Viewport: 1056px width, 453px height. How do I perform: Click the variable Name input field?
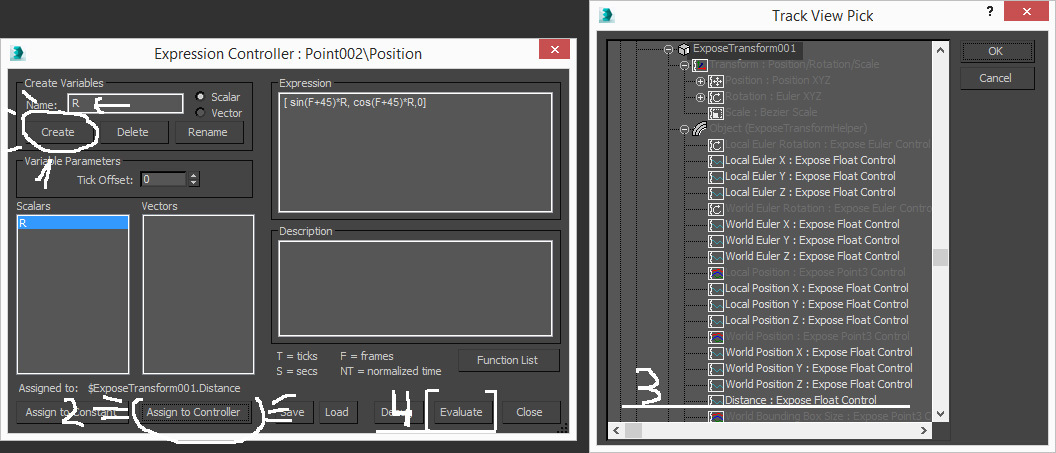click(125, 104)
